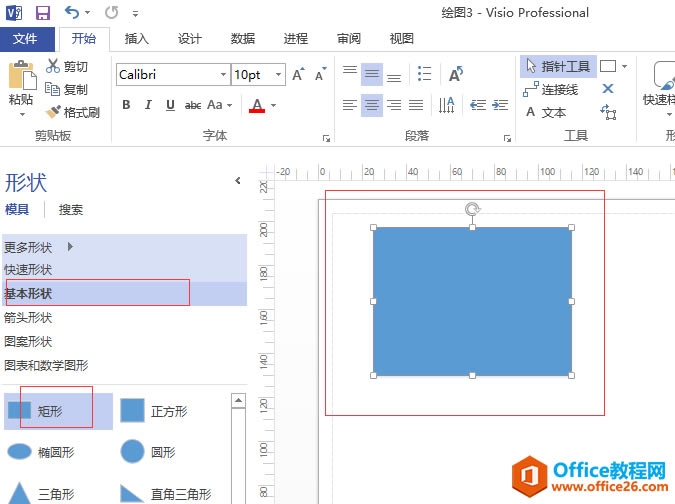
Task: Toggle strikethrough abc formatting
Action: pyautogui.click(x=192, y=105)
